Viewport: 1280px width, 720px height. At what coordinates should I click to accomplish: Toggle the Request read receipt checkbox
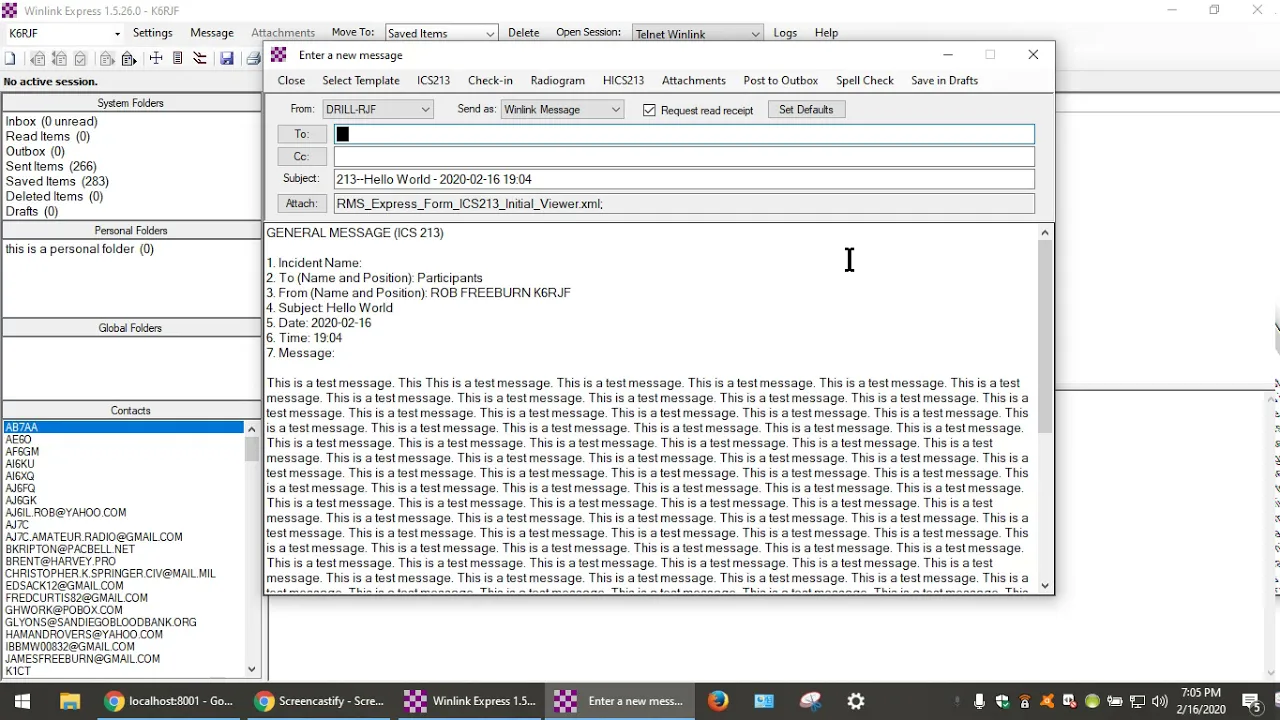pos(649,110)
